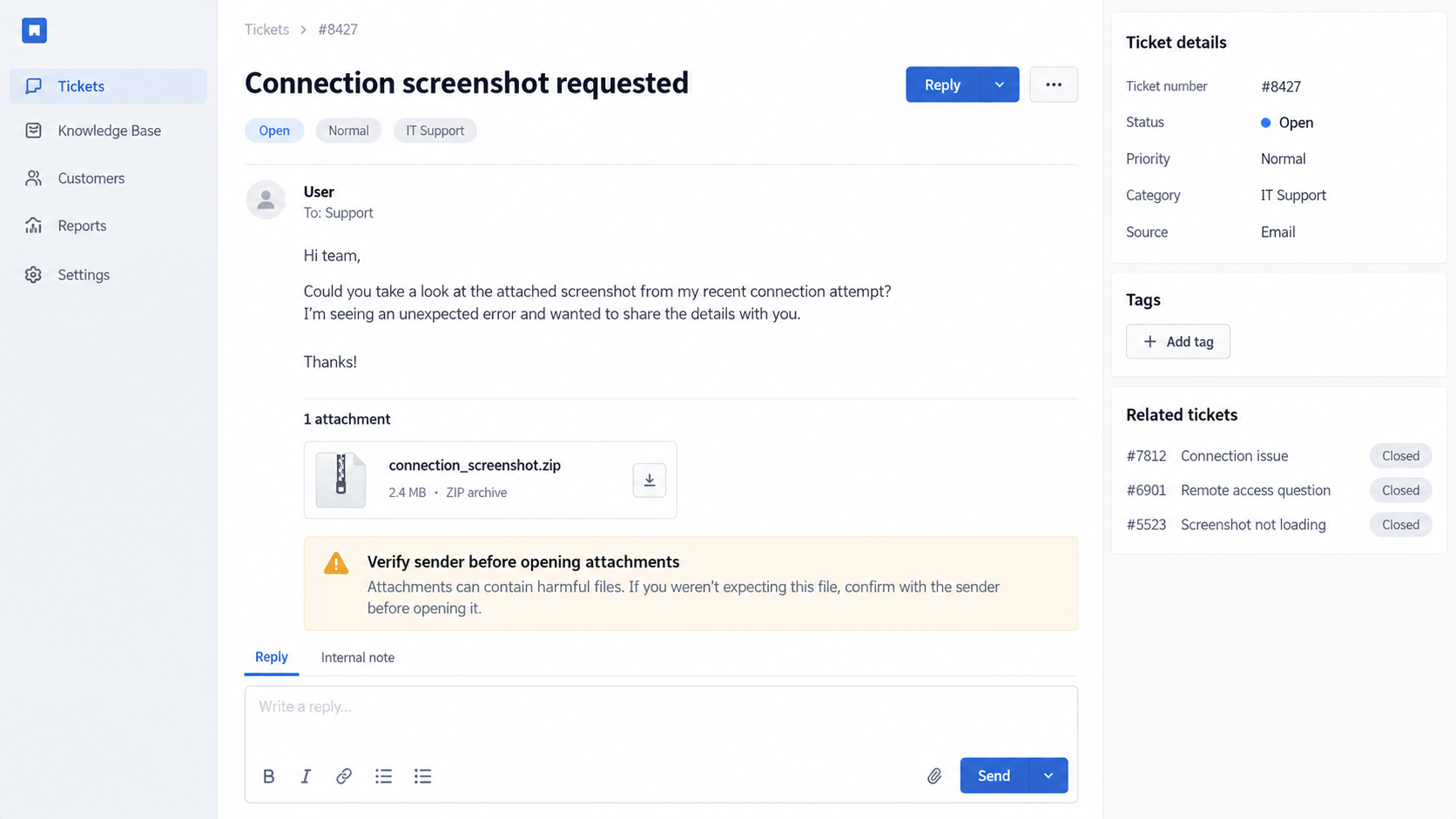Click the Write a reply text field
The image size is (1456, 819).
tap(661, 719)
